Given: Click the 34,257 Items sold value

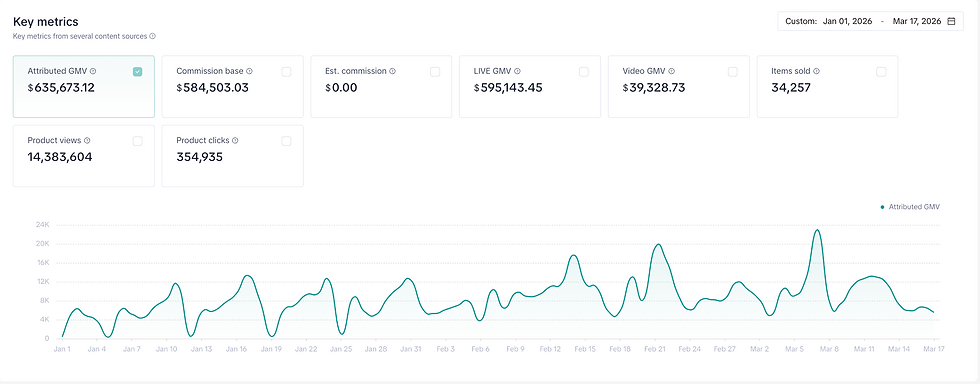Looking at the screenshot, I should (791, 88).
